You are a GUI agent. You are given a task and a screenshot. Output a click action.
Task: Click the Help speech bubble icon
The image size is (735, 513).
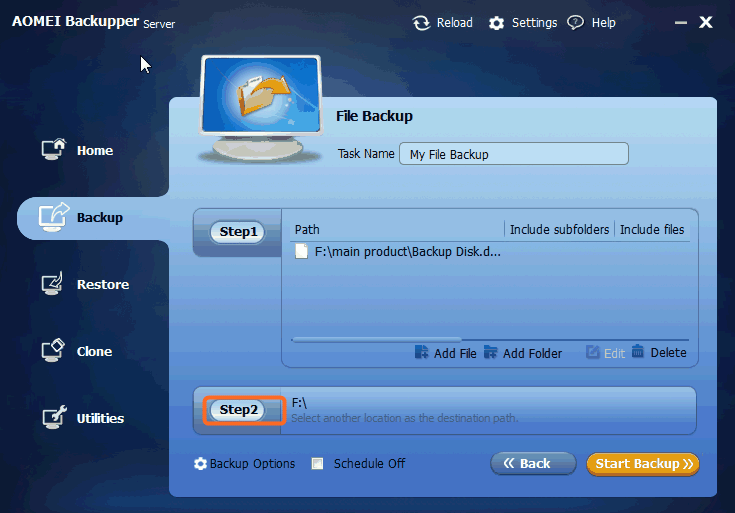575,22
